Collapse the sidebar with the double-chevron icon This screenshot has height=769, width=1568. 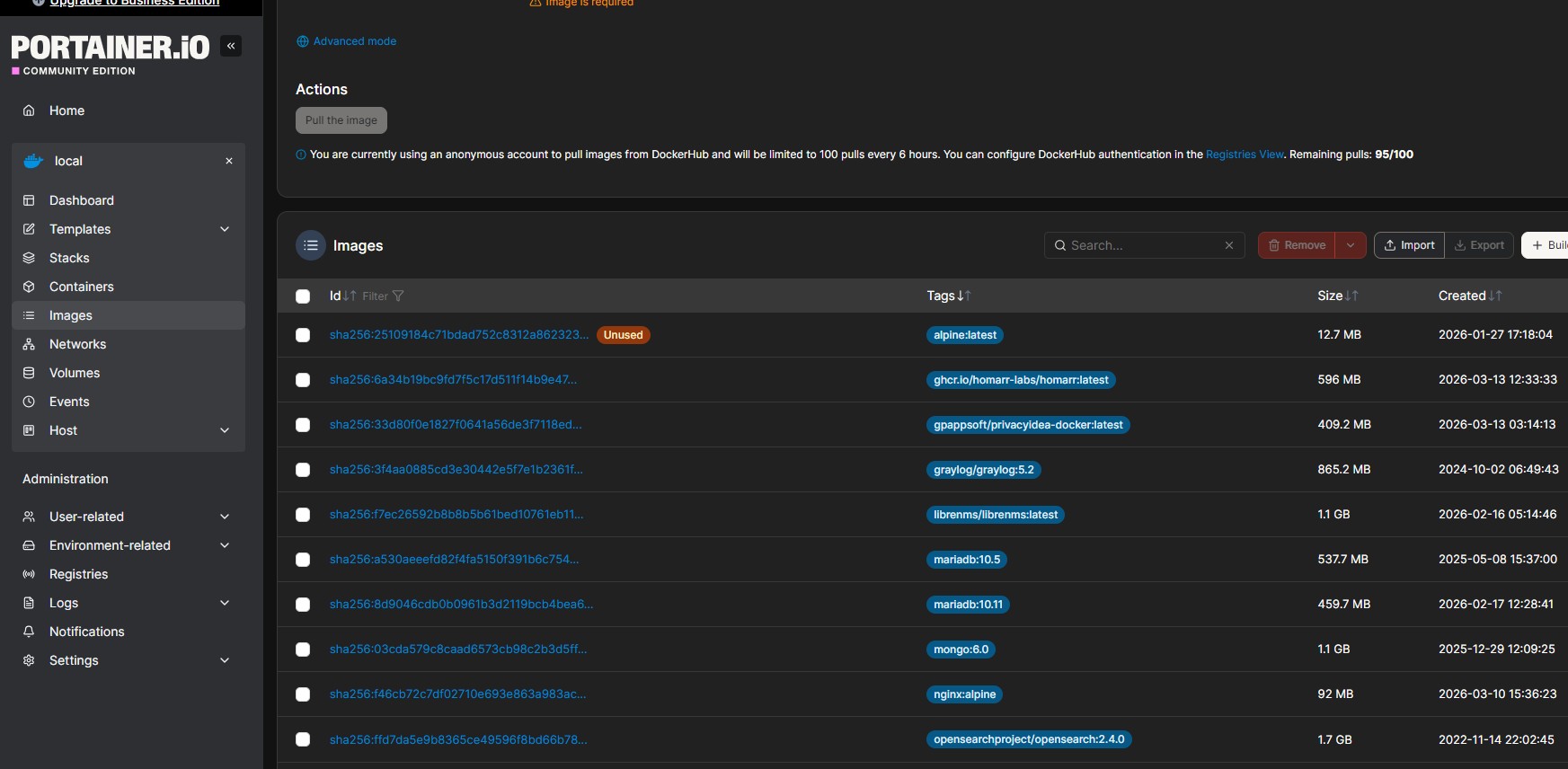tap(231, 46)
